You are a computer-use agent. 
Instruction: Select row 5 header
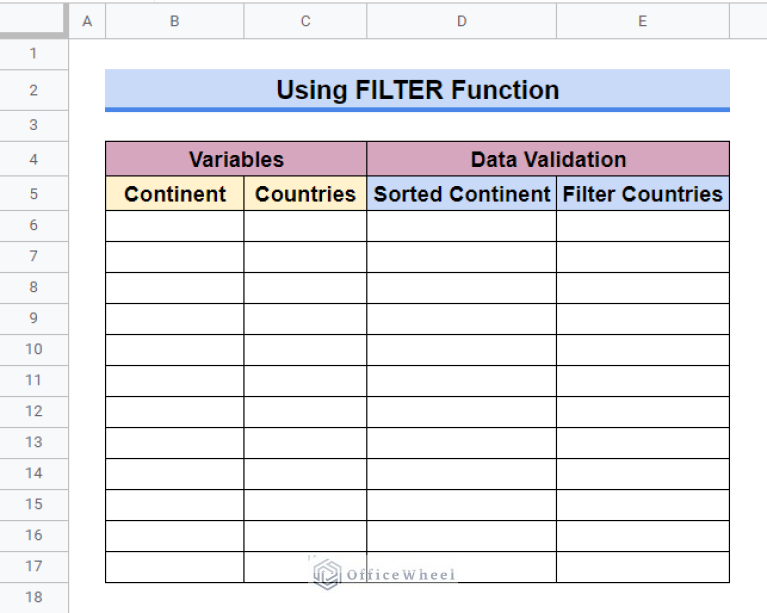point(34,194)
